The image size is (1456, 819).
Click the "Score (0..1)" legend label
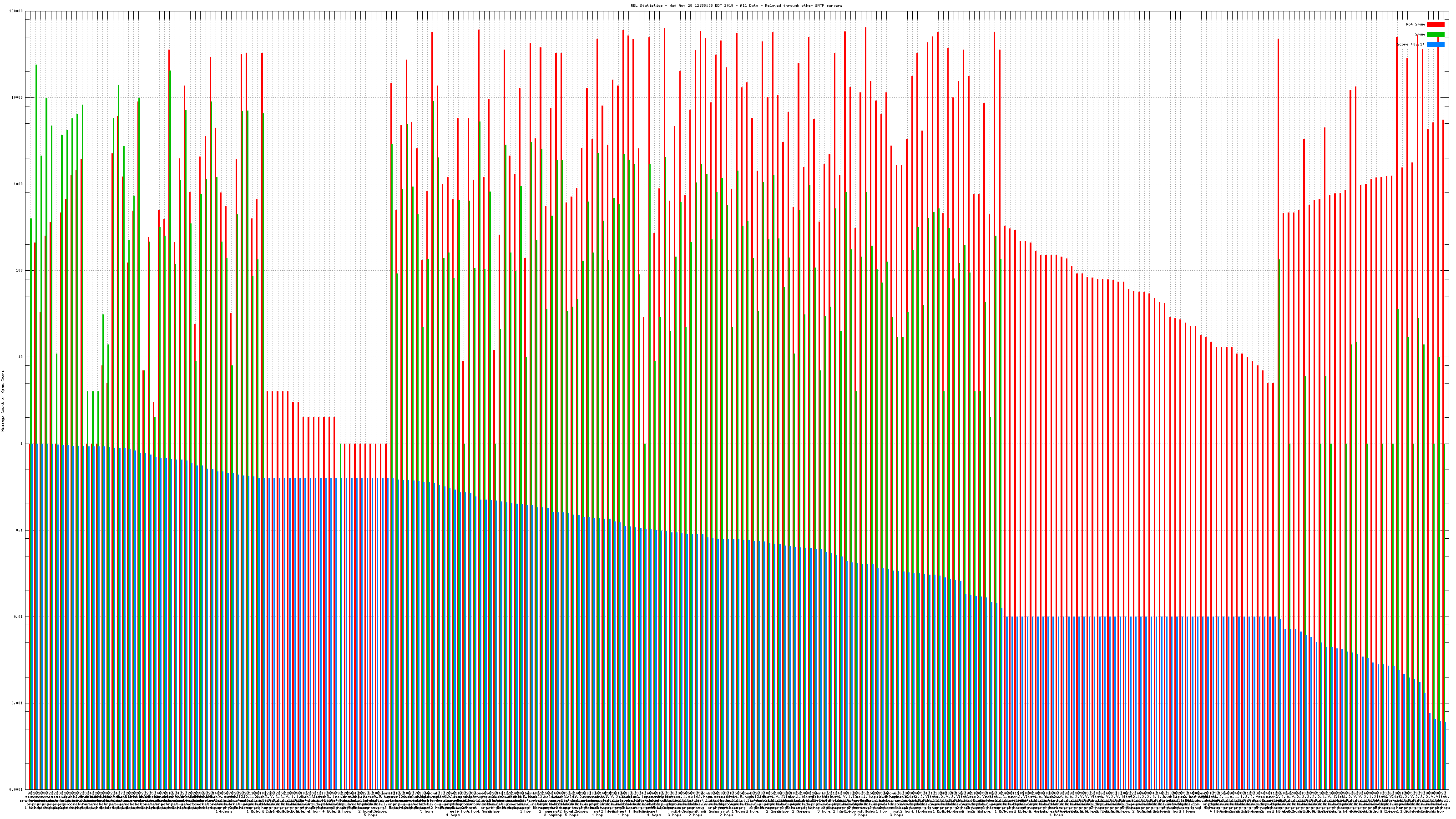(1410, 44)
